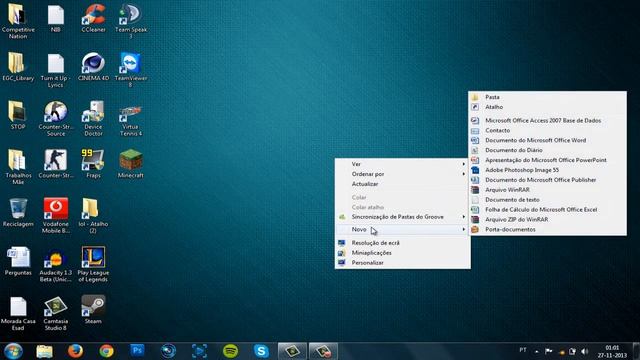Open TeamViewer 8 shortcut

coord(131,70)
